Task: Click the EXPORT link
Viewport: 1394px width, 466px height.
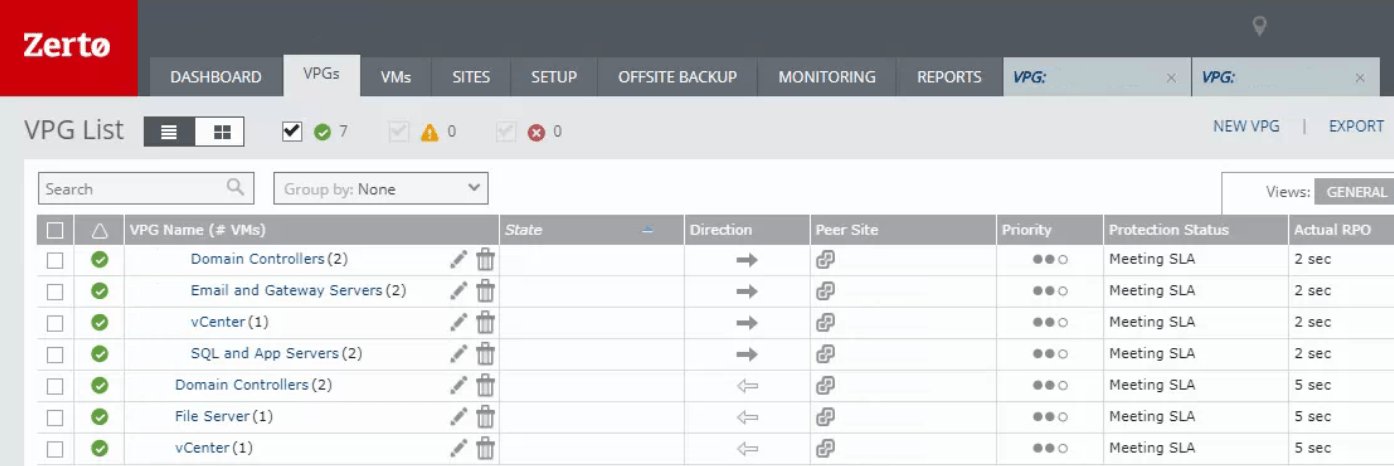Action: (1355, 127)
